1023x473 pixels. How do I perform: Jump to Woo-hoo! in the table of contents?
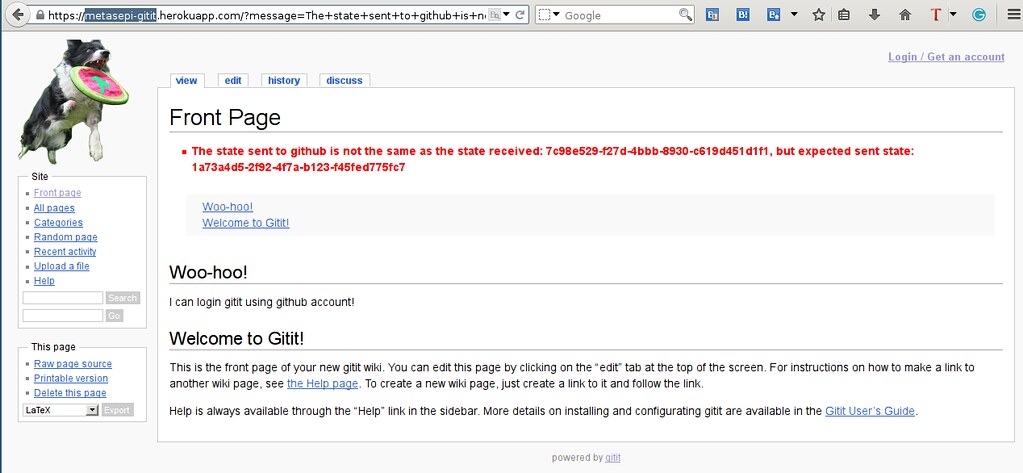(228, 207)
